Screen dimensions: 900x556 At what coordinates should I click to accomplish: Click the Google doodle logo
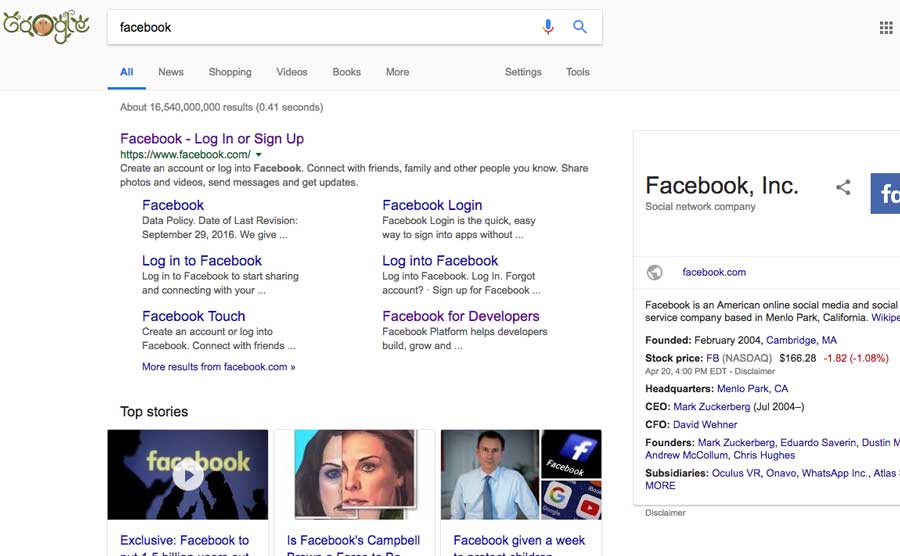coord(46,26)
